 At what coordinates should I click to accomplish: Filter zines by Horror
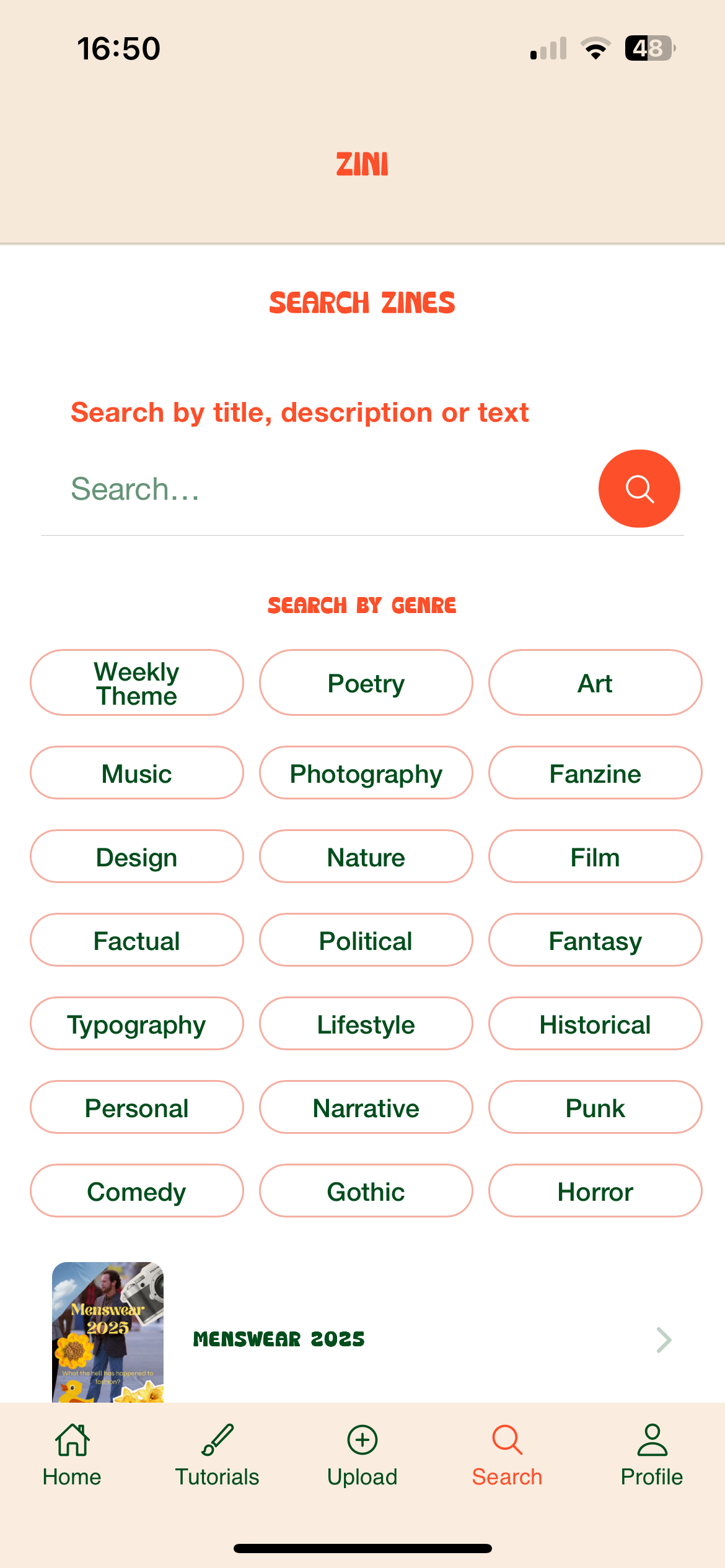[595, 1191]
